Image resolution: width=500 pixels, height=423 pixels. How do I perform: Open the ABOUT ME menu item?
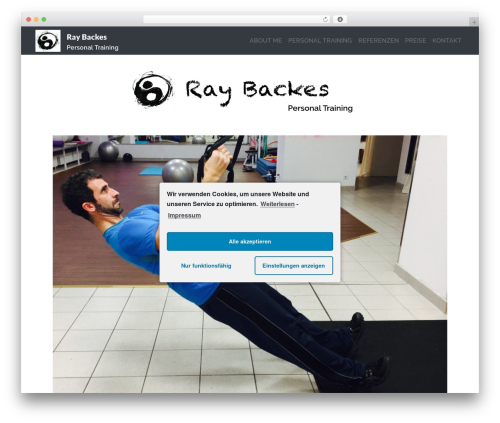point(266,41)
